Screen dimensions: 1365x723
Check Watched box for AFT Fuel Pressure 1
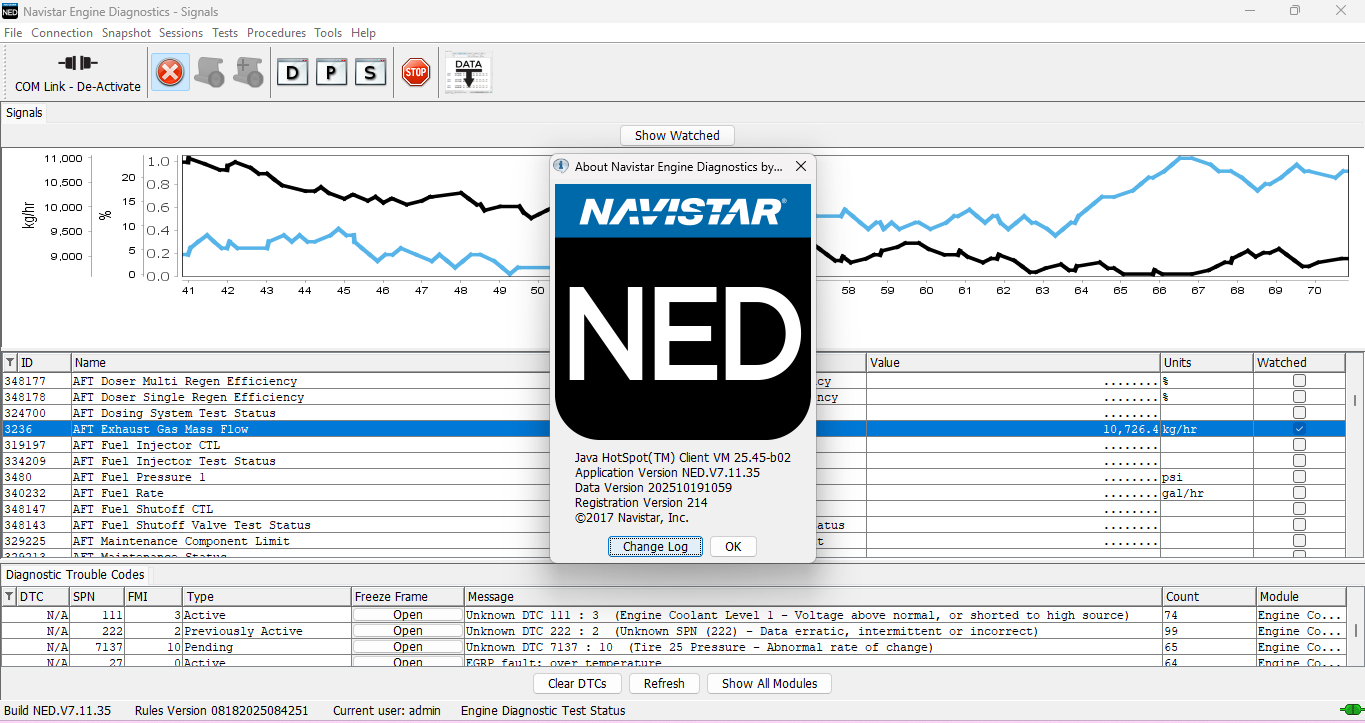tap(1299, 477)
